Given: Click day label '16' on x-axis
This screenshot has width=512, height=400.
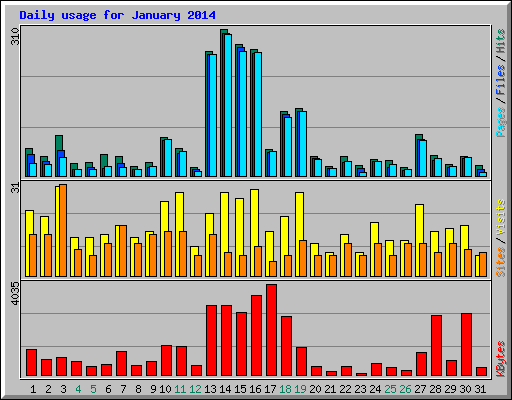Looking at the screenshot, I should point(255,389).
